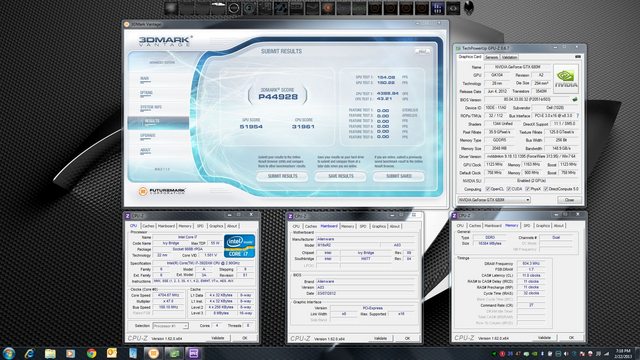Toggle the CUDA checkbox in GPU-Z

tap(508, 189)
